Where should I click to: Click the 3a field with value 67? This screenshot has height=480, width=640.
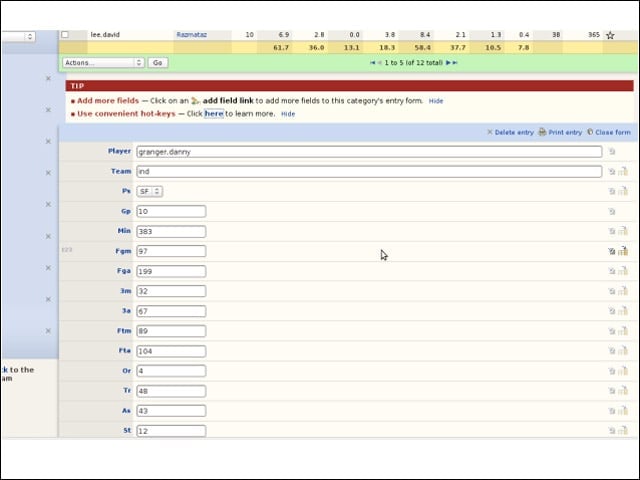171,311
